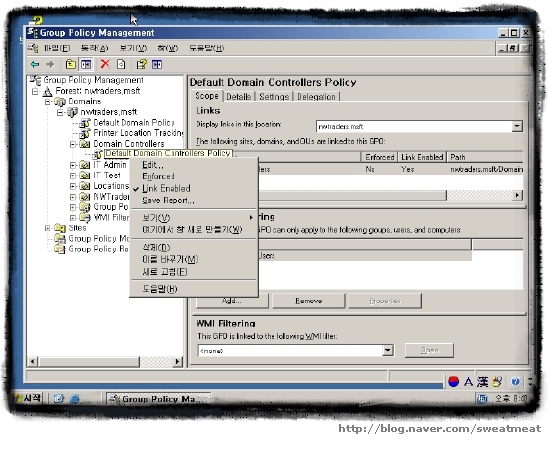548x450 pixels.
Task: Click the Printer Location Tracking GPO icon
Action: 85,133
